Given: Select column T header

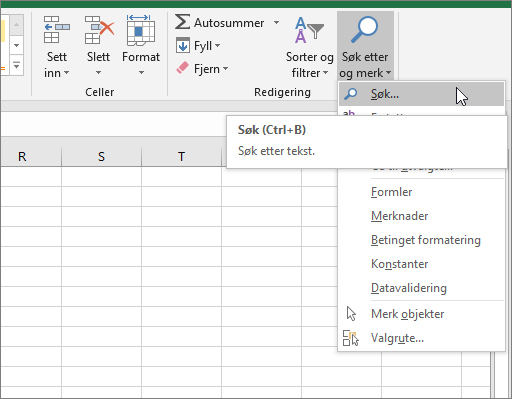Looking at the screenshot, I should [181, 156].
